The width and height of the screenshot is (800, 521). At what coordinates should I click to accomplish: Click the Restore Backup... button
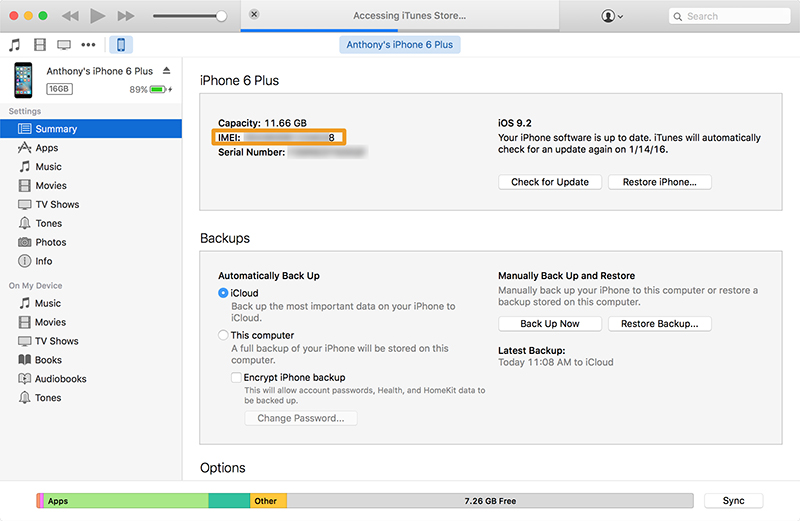pos(659,324)
